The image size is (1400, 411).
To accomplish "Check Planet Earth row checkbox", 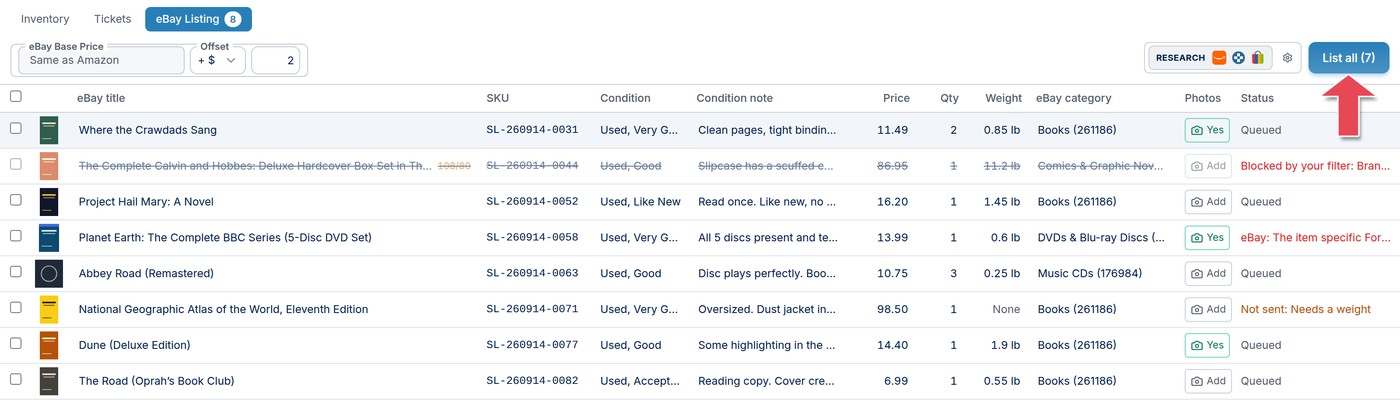I will 15,237.
